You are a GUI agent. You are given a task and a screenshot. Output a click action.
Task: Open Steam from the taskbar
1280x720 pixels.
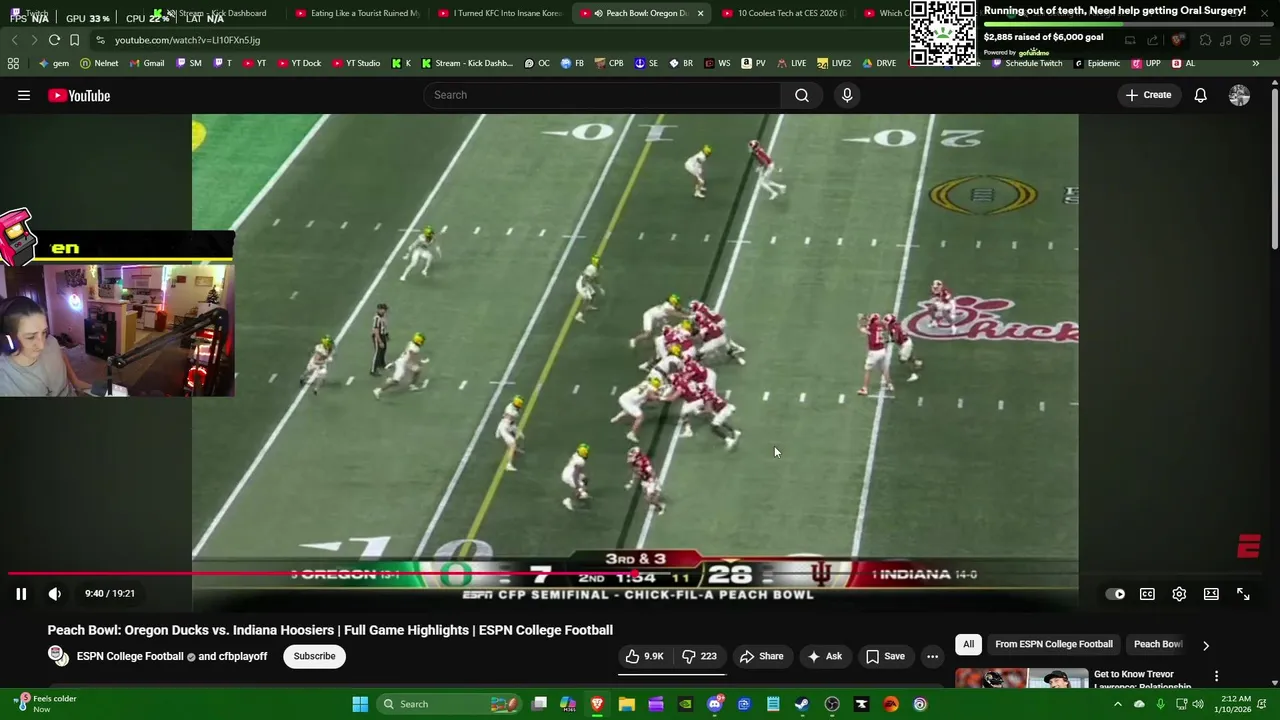coord(802,704)
